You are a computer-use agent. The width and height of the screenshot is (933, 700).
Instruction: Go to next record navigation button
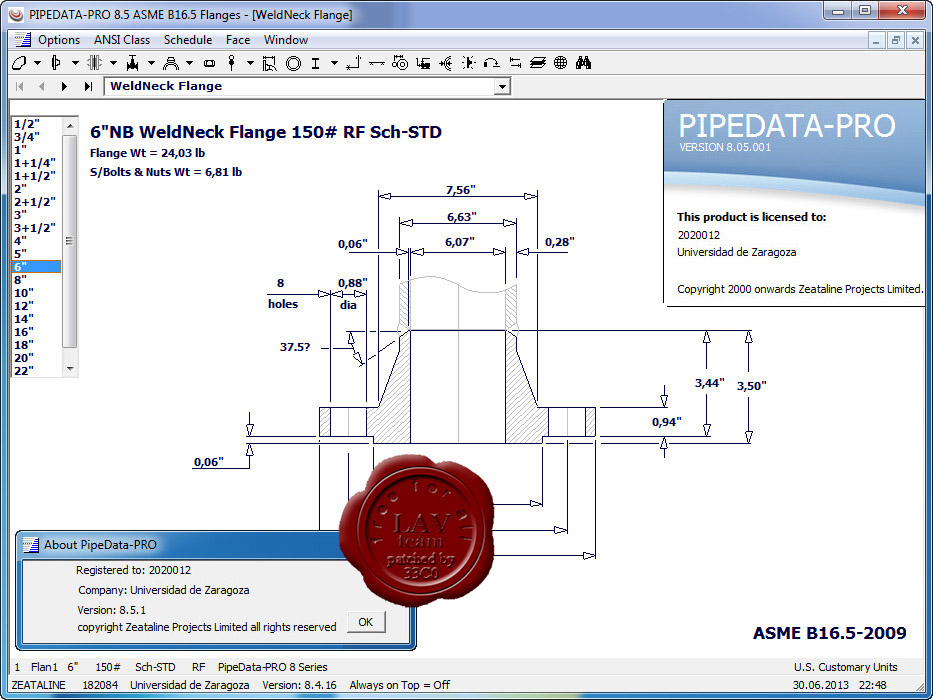tap(64, 87)
